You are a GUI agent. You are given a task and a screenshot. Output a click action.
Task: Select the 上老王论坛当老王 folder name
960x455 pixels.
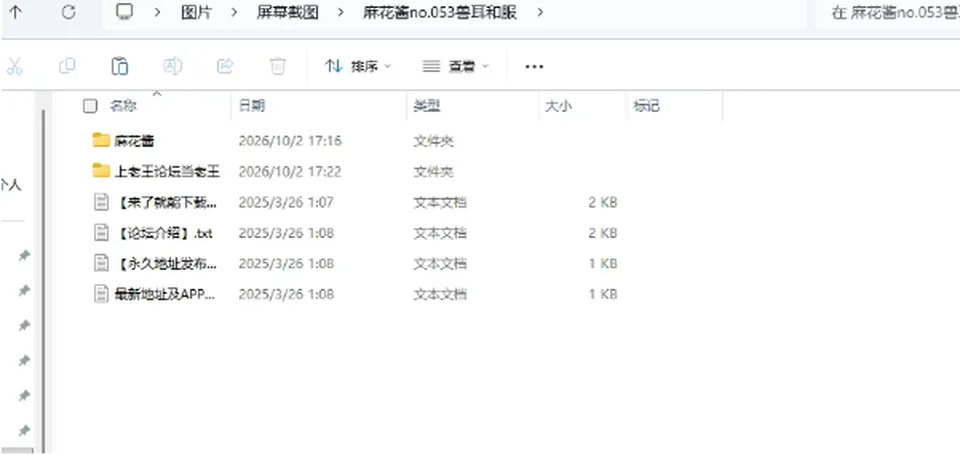[x=167, y=171]
